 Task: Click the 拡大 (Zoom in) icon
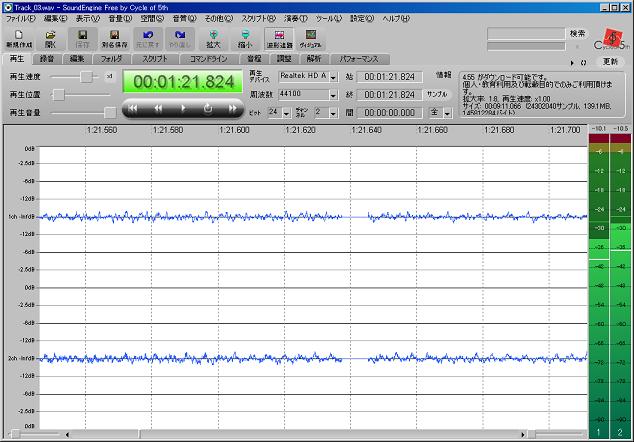213,38
